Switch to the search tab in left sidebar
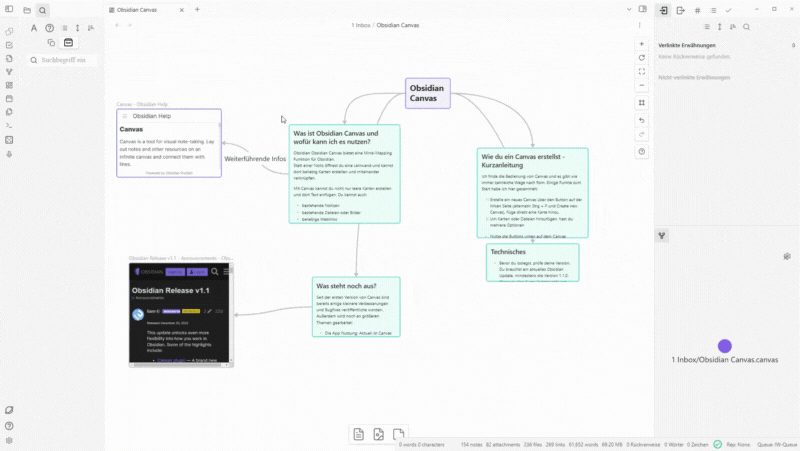The height and width of the screenshot is (451, 800). click(x=42, y=10)
